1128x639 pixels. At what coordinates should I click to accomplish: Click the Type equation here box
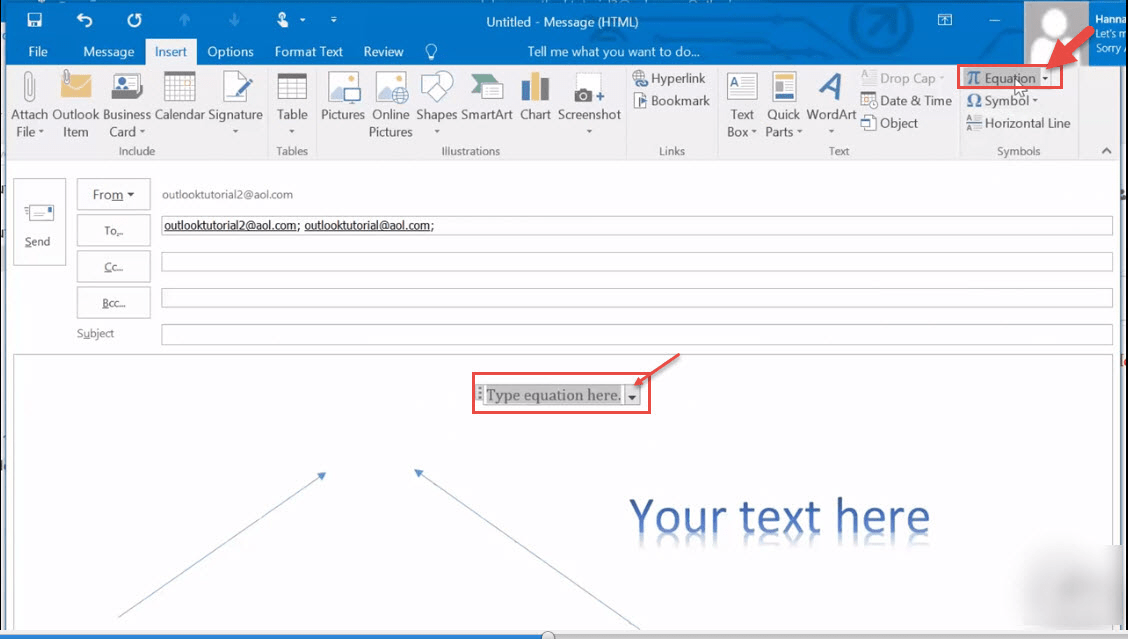[x=553, y=395]
